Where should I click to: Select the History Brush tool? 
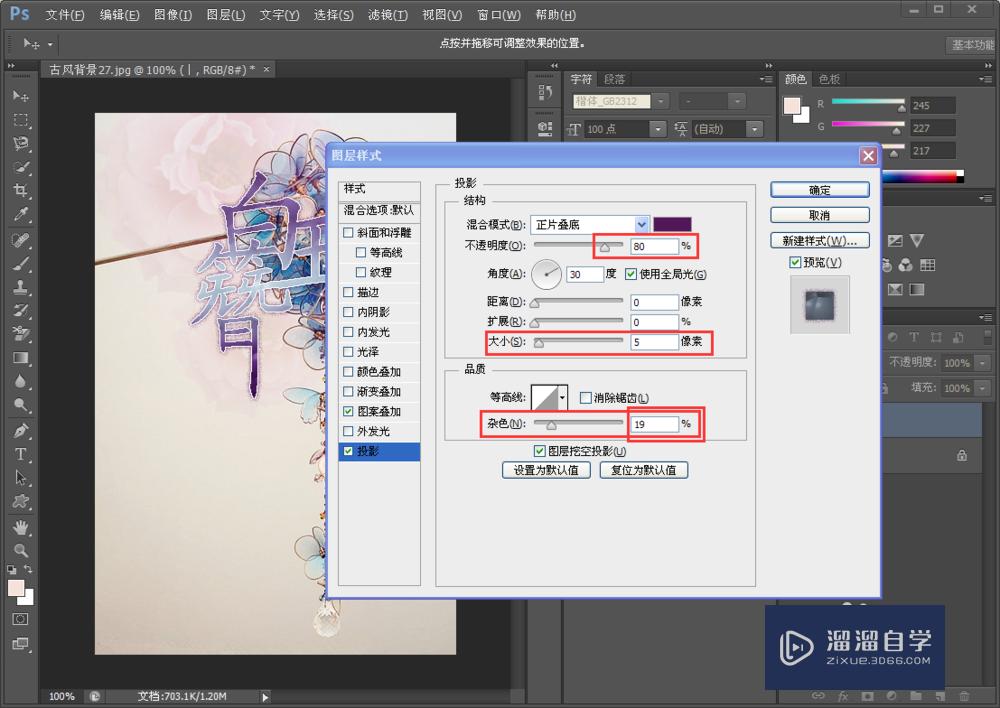(x=20, y=311)
